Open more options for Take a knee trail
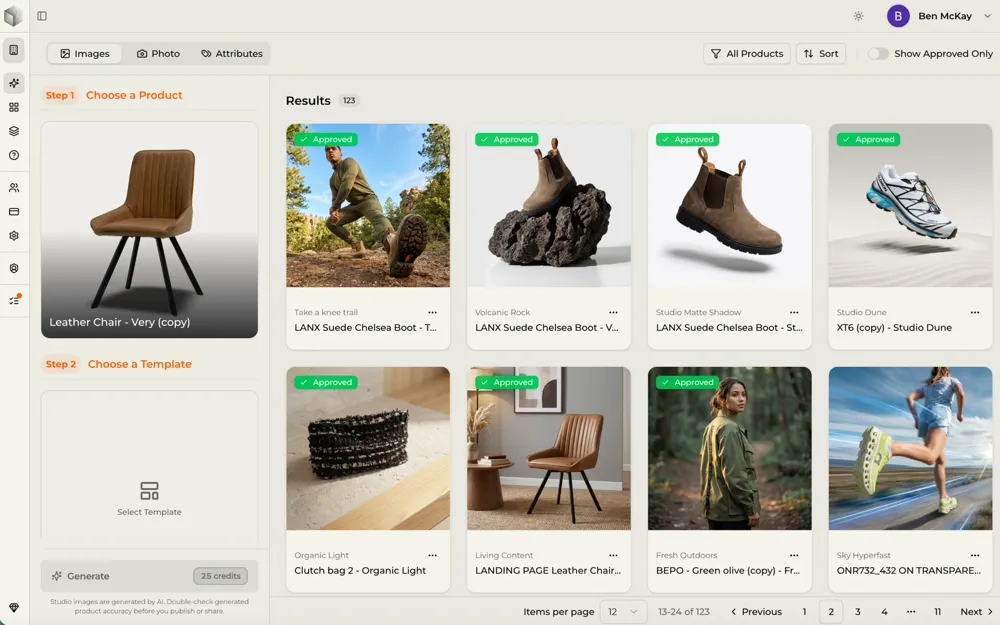 (432, 312)
